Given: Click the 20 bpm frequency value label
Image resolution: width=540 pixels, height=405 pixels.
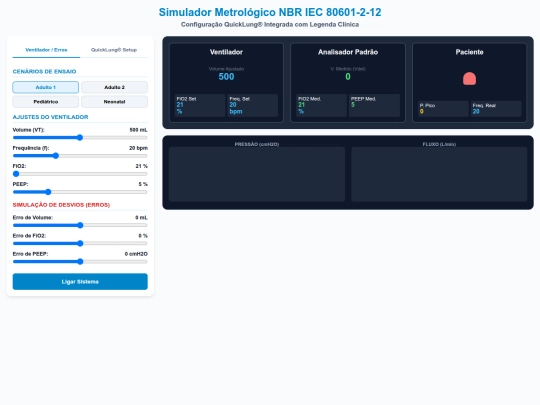Looking at the screenshot, I should pos(138,148).
